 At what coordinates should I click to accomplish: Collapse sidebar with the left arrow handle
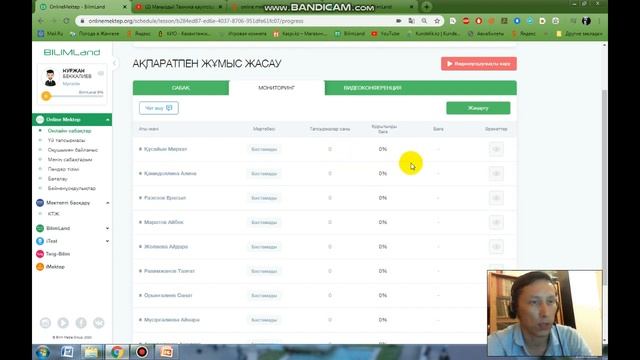coord(115,63)
